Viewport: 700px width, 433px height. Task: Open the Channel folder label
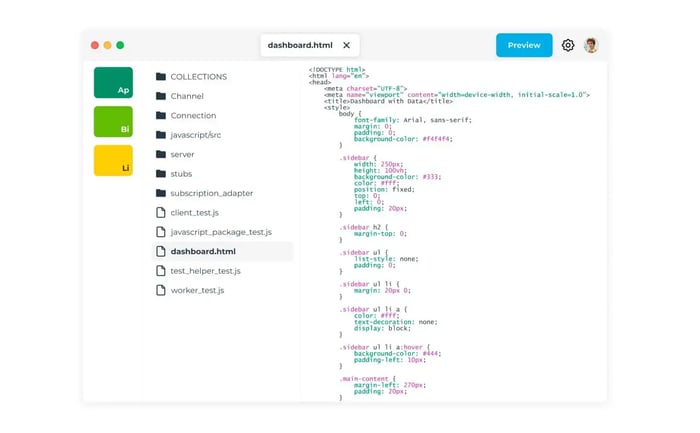tap(187, 96)
